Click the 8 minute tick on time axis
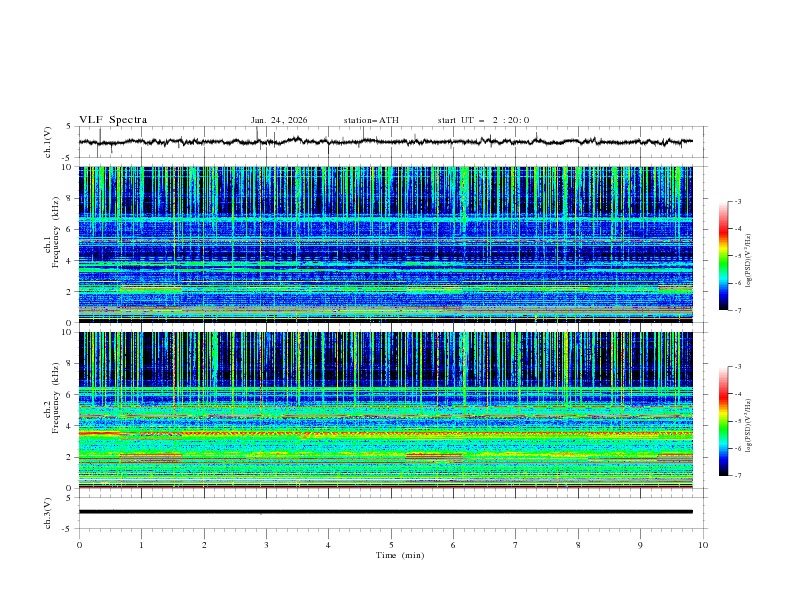 [578, 545]
